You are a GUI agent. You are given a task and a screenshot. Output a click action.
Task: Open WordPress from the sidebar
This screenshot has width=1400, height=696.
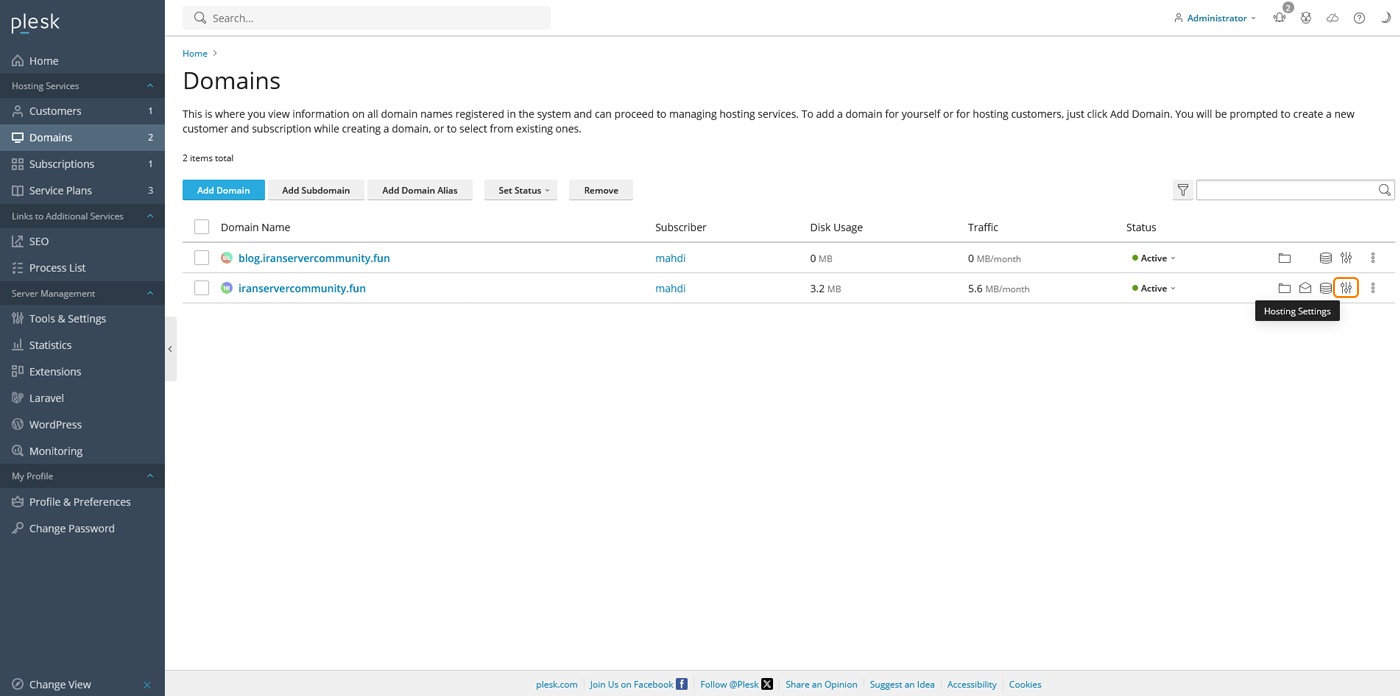click(x=55, y=424)
